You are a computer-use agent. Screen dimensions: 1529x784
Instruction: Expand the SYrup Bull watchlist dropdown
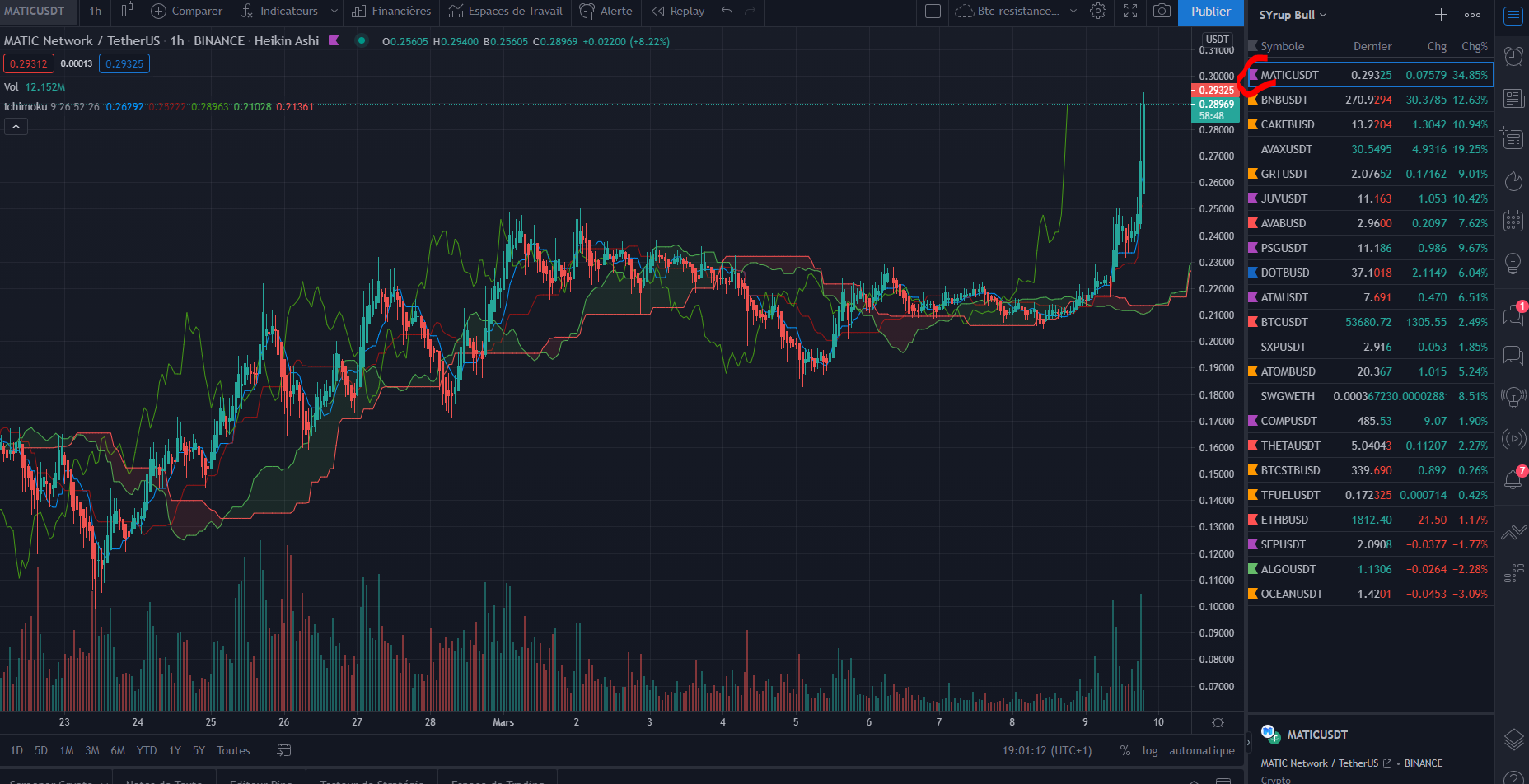[x=1293, y=15]
